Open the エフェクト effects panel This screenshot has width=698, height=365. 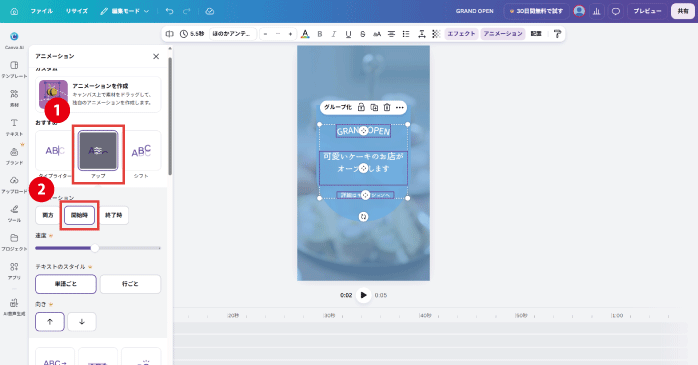click(x=461, y=34)
